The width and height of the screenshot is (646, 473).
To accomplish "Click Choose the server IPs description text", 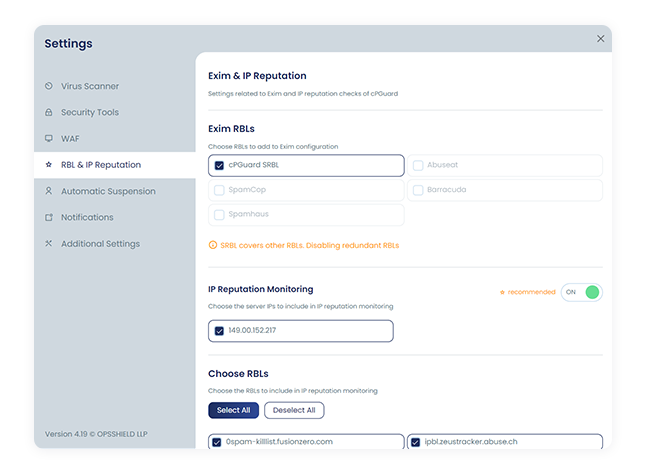I will [x=300, y=307].
